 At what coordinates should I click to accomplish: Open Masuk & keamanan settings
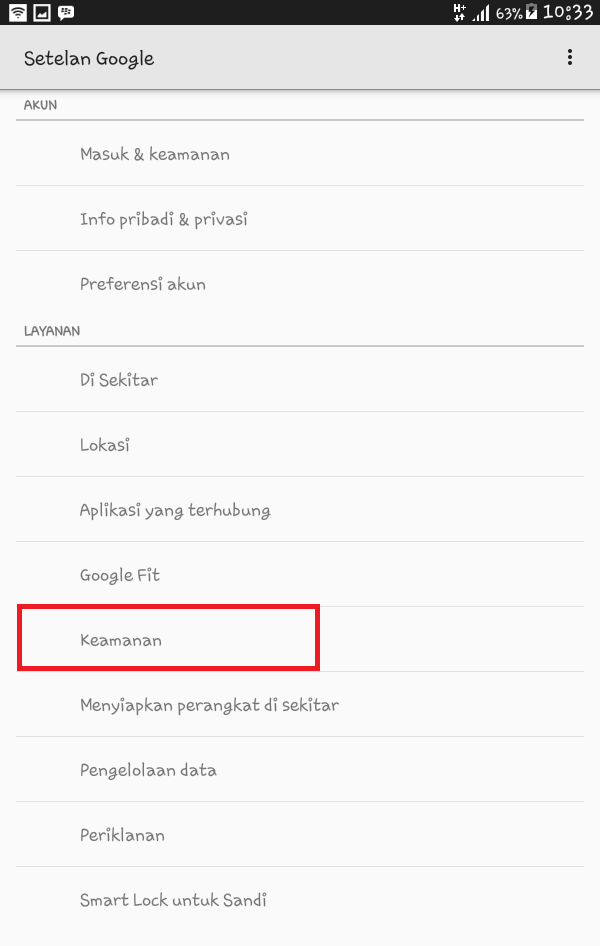coord(155,154)
